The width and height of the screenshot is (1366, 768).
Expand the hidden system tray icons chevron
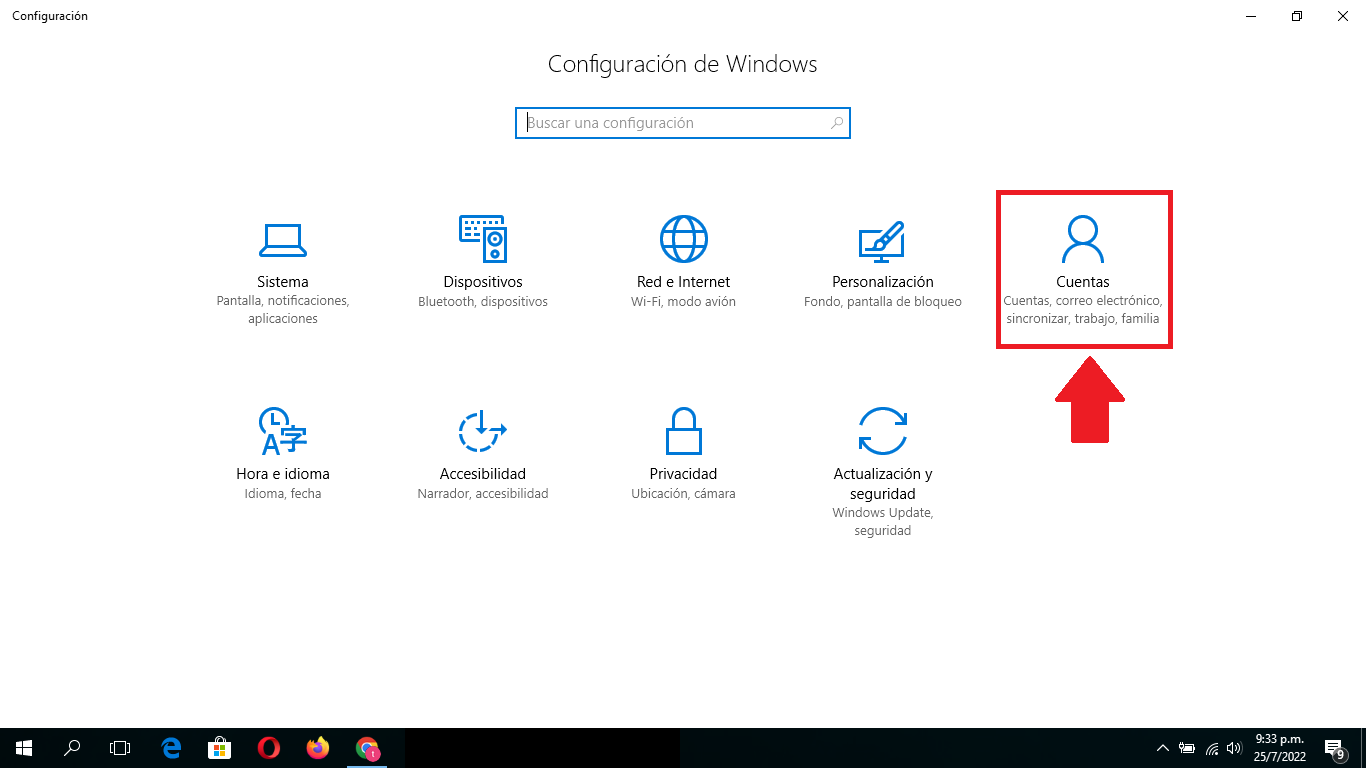(1163, 748)
